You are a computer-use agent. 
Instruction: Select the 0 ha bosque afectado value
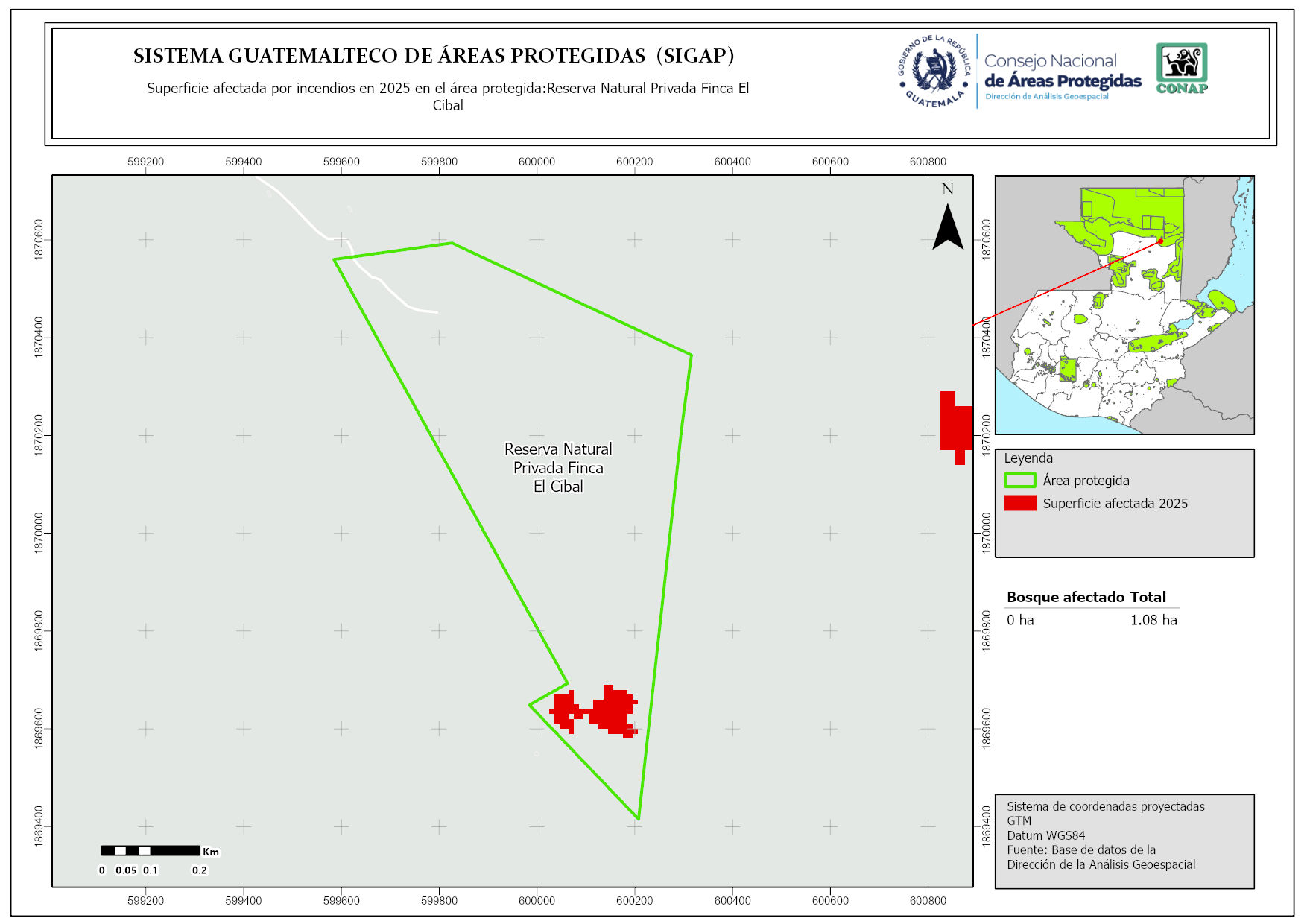pyautogui.click(x=1020, y=620)
